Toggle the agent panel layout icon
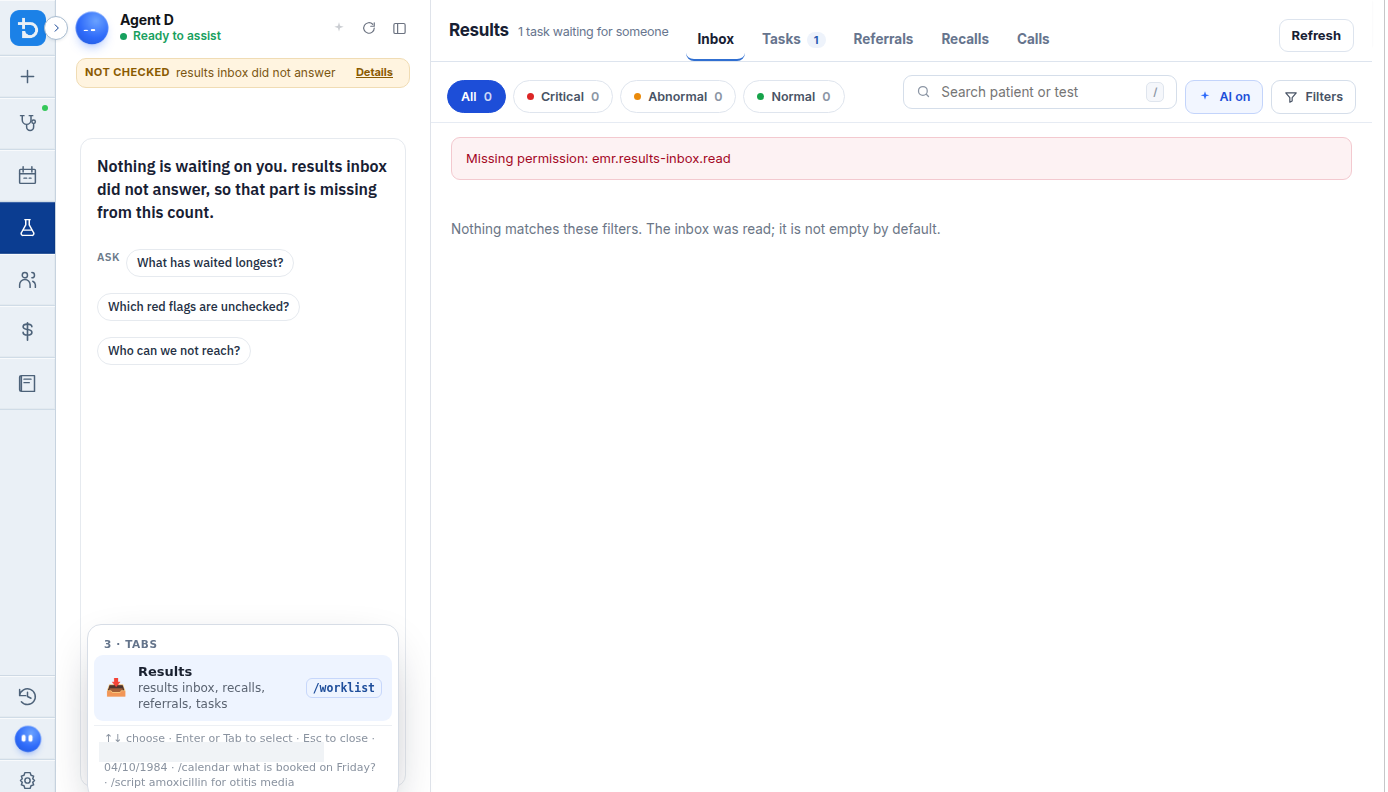The image size is (1388, 792). pos(400,28)
